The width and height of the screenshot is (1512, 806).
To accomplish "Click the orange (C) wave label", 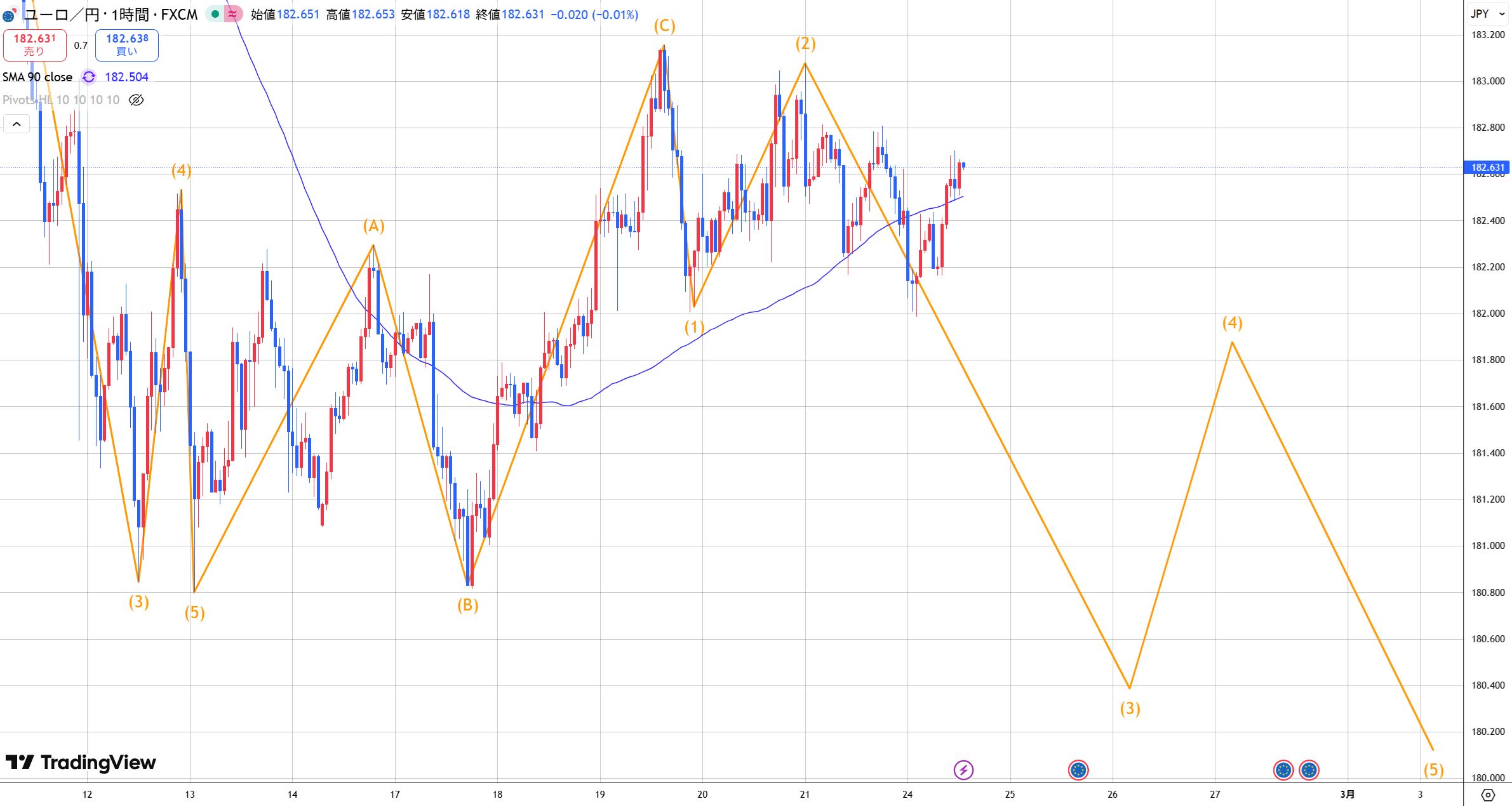I will (x=664, y=25).
